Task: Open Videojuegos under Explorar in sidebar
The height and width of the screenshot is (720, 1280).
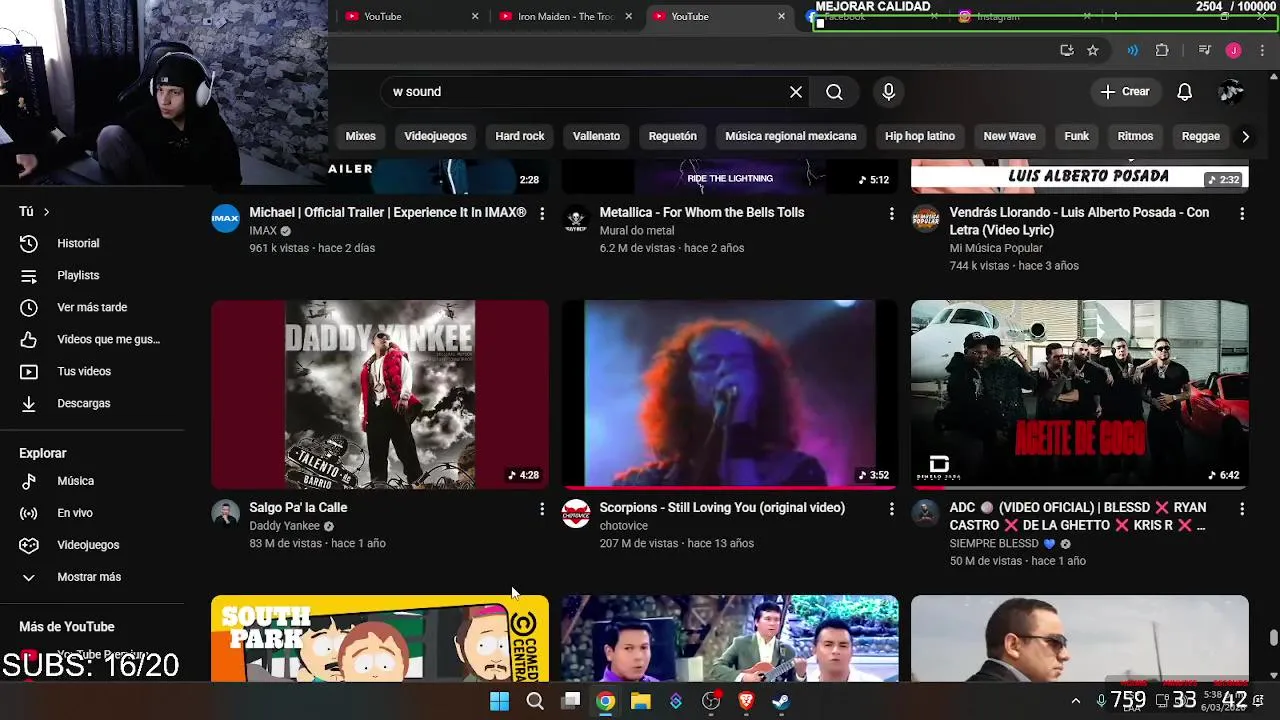Action: (x=92, y=545)
